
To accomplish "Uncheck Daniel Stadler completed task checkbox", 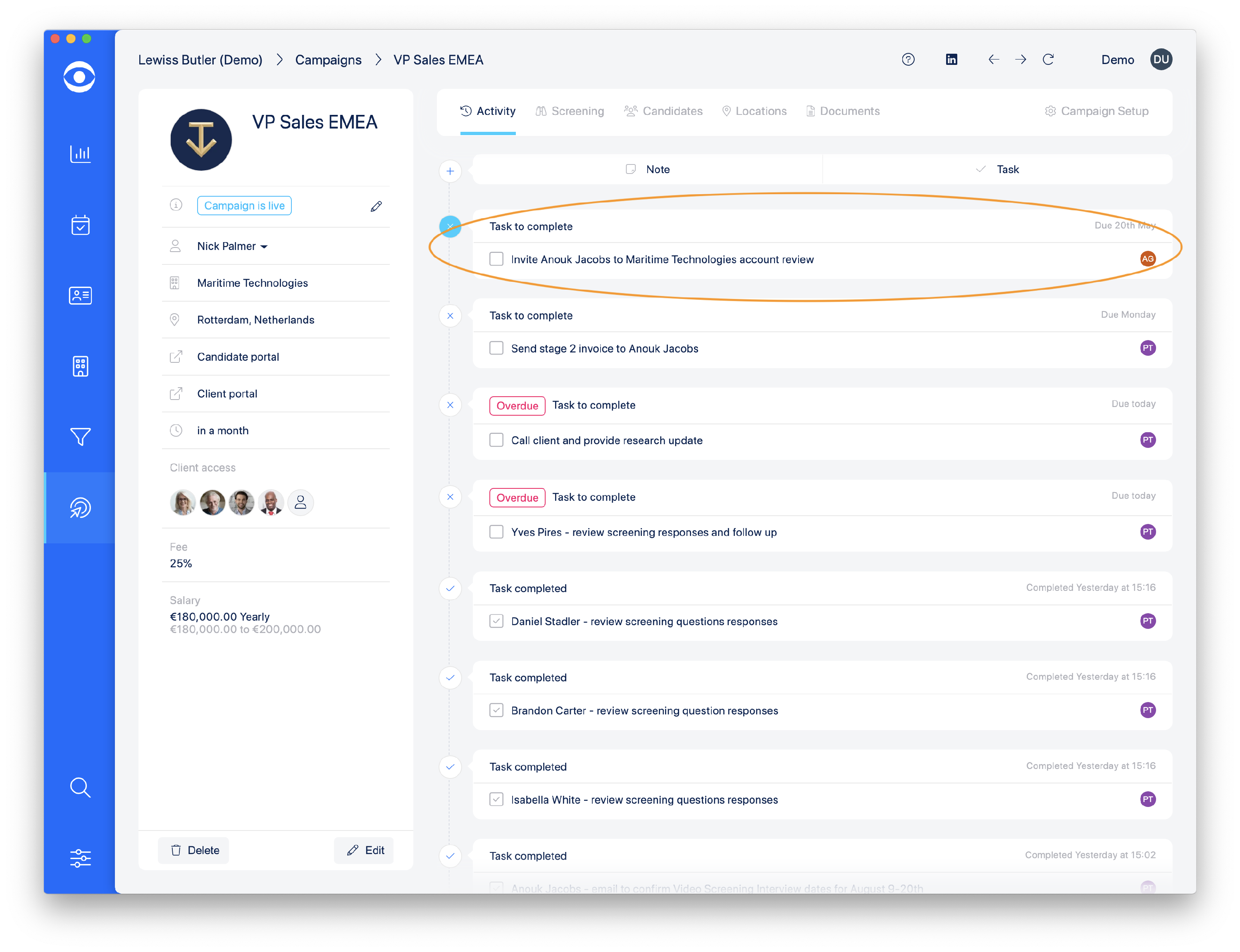I will (496, 621).
